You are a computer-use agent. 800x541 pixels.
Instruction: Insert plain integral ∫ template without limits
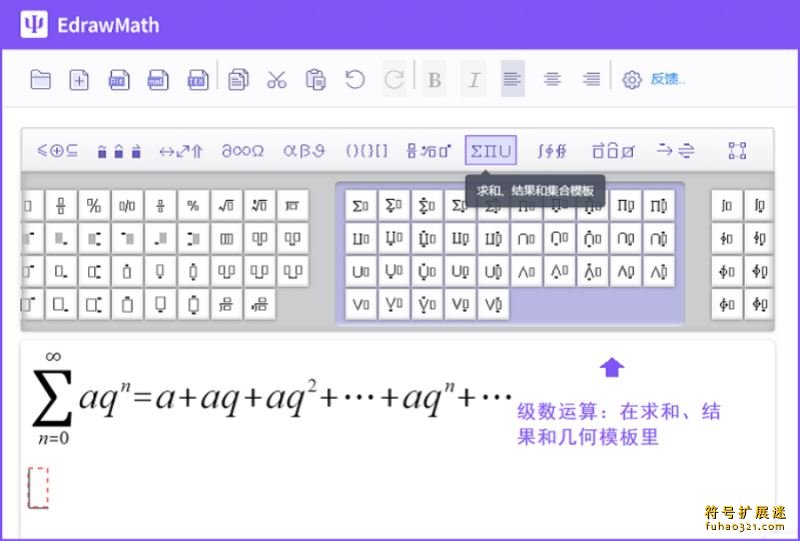tap(727, 206)
